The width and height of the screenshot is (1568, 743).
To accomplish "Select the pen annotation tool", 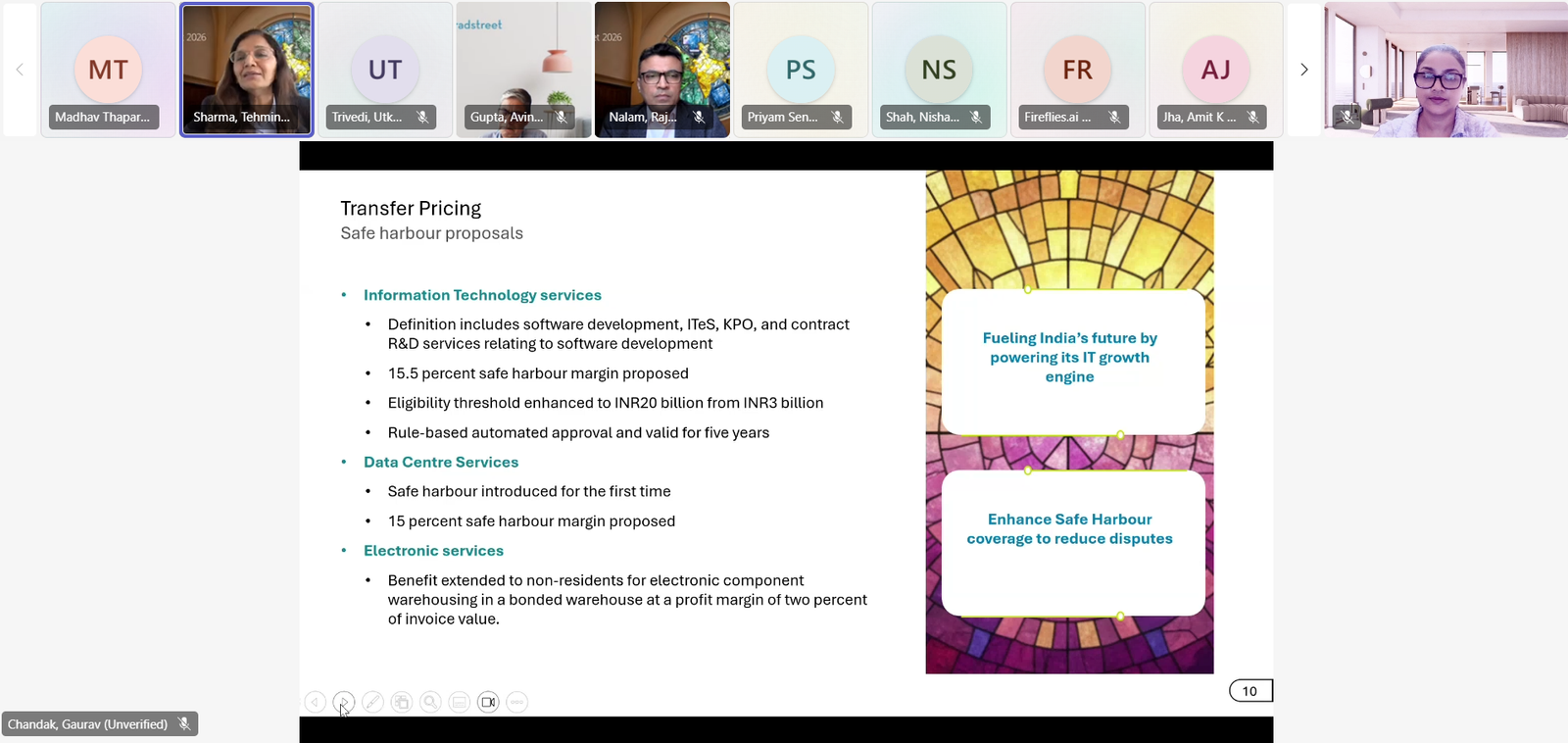I will click(372, 702).
